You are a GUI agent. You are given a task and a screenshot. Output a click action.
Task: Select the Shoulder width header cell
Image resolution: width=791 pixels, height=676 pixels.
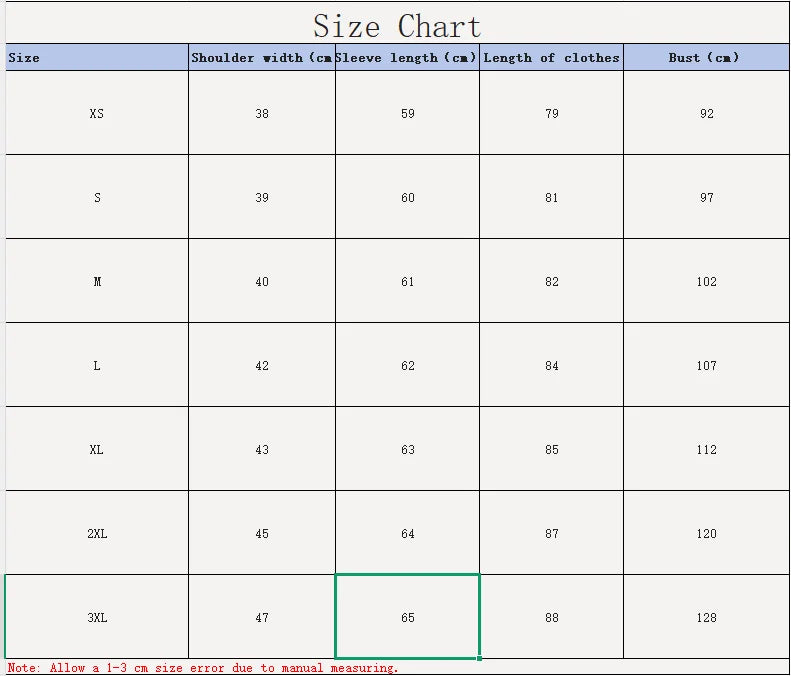[261, 58]
